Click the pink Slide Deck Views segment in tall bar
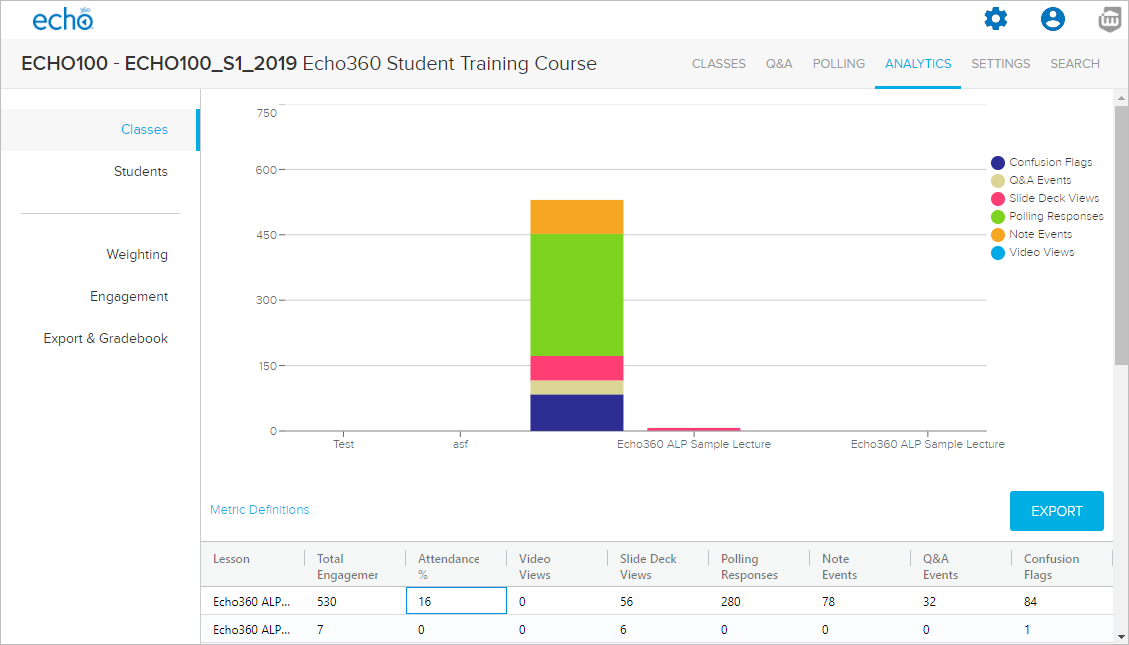 (577, 368)
